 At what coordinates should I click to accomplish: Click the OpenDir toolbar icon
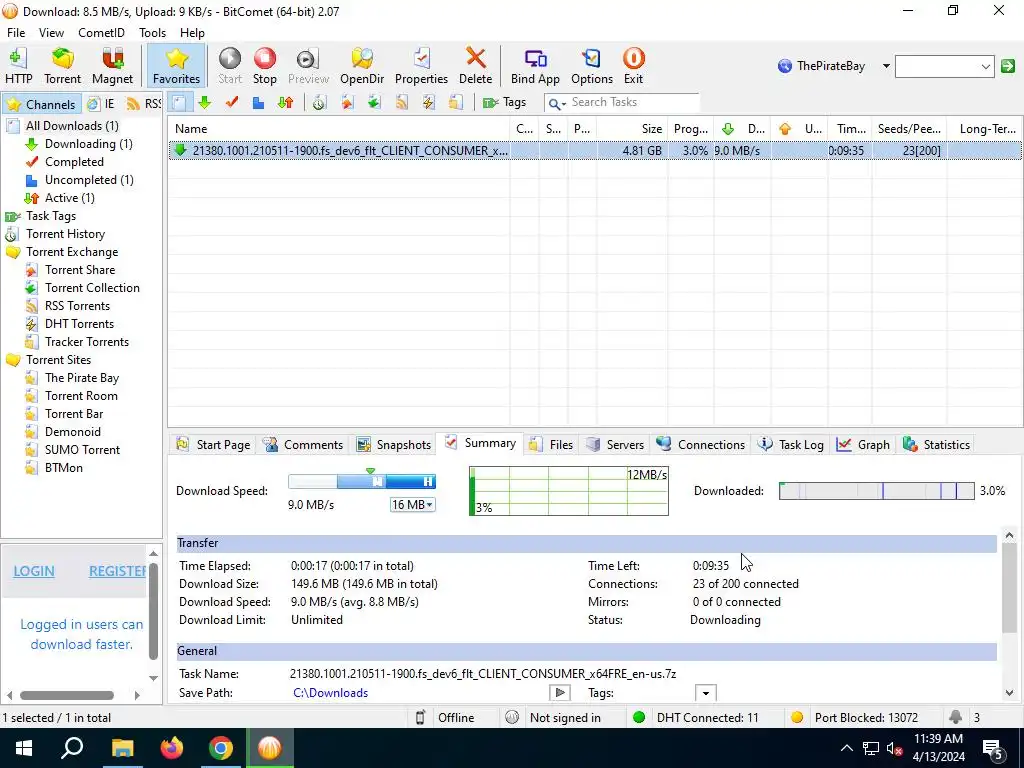point(362,65)
